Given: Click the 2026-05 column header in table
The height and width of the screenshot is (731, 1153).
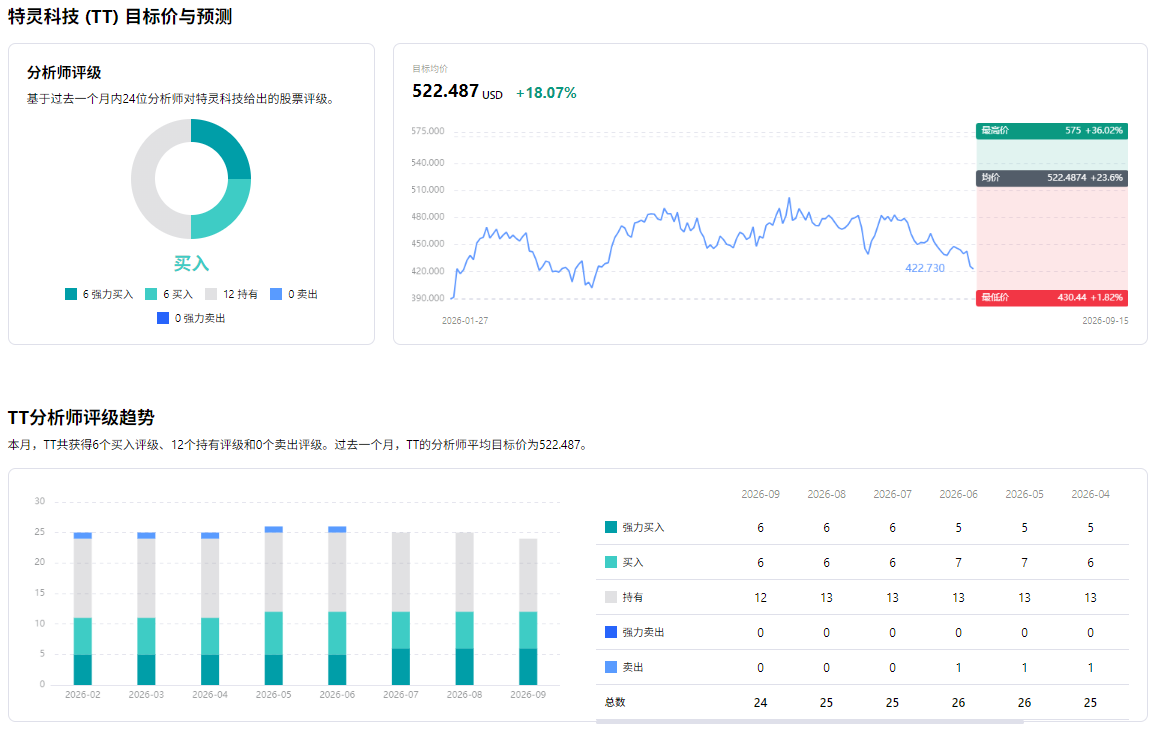Looking at the screenshot, I should [x=1024, y=494].
